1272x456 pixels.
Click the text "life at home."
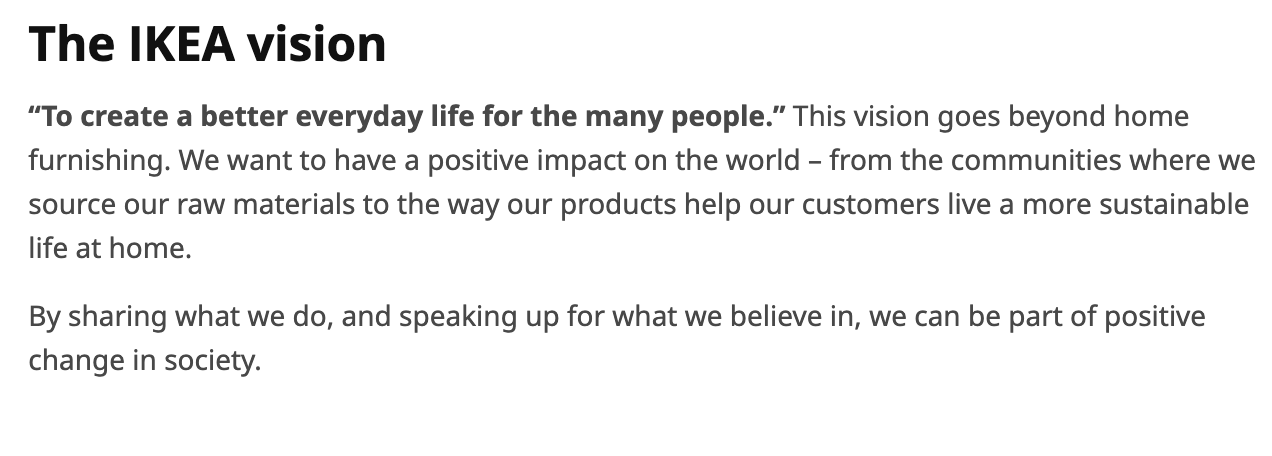click(x=109, y=249)
